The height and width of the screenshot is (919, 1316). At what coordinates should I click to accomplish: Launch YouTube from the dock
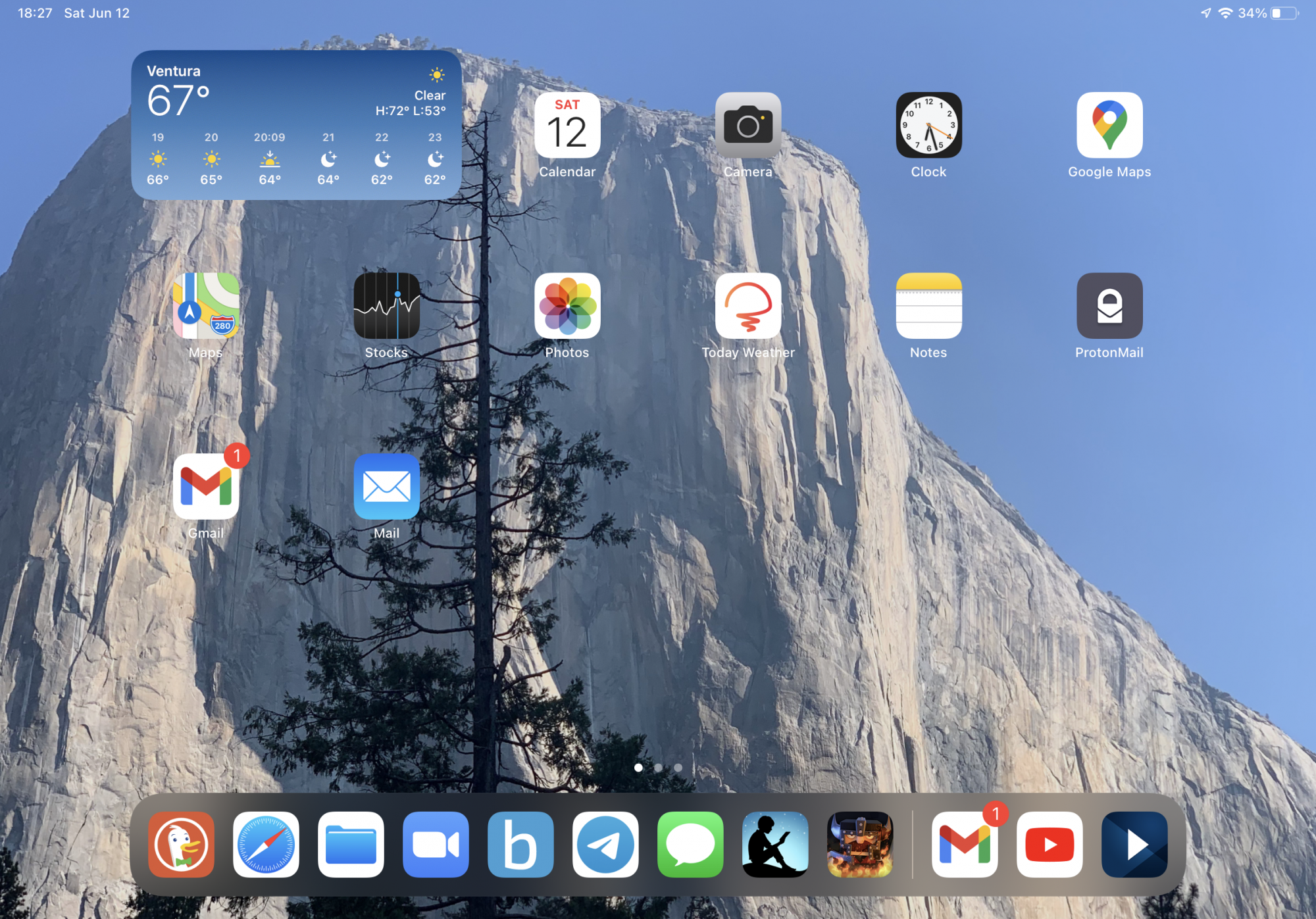(x=1050, y=845)
